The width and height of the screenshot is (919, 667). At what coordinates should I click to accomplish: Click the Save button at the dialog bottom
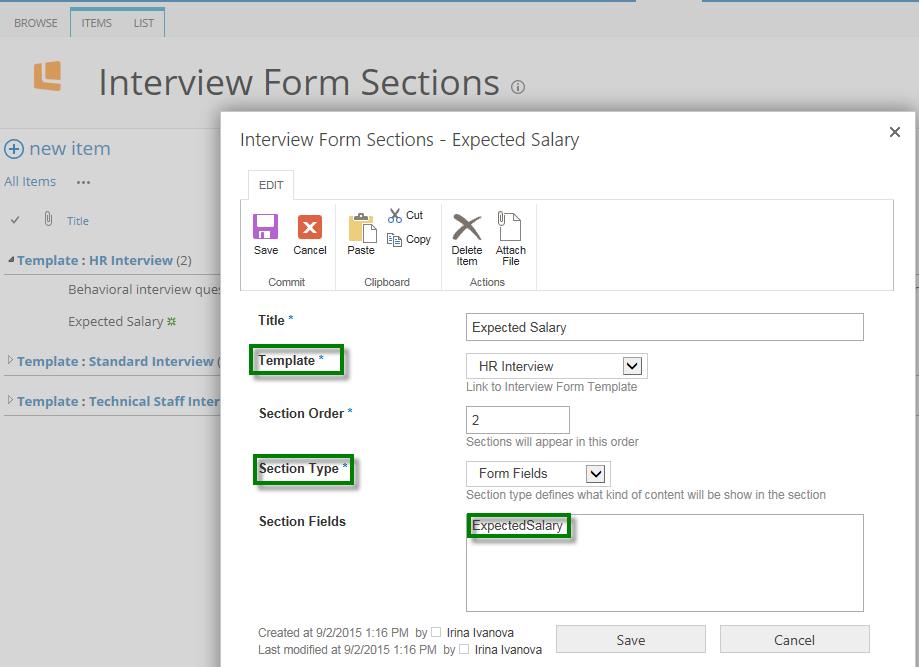pos(630,639)
